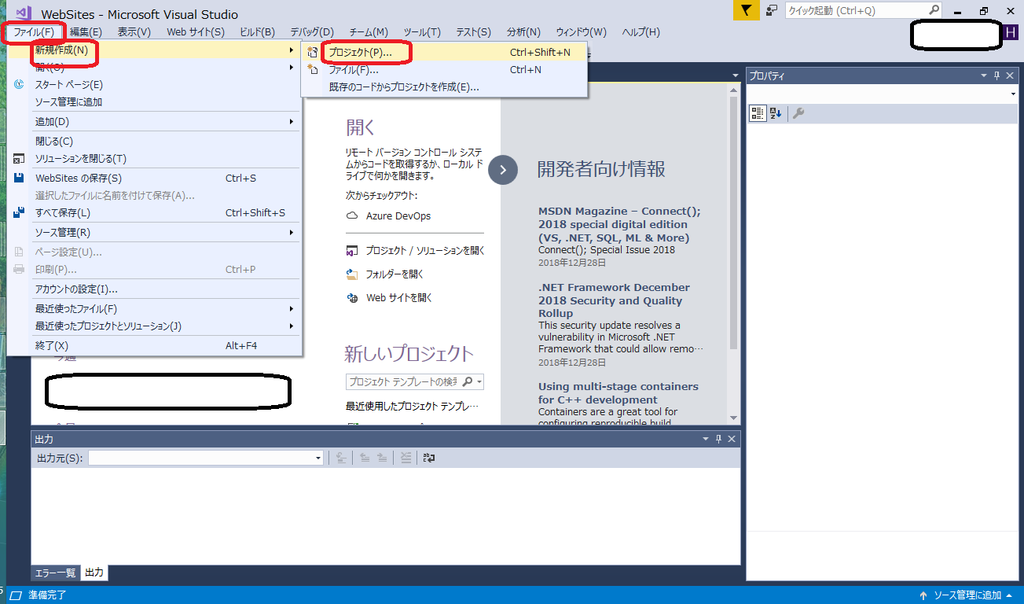Expand 最近使ったプロジェクトとソリューション(J) submenu
This screenshot has height=604, width=1024.
[155, 326]
